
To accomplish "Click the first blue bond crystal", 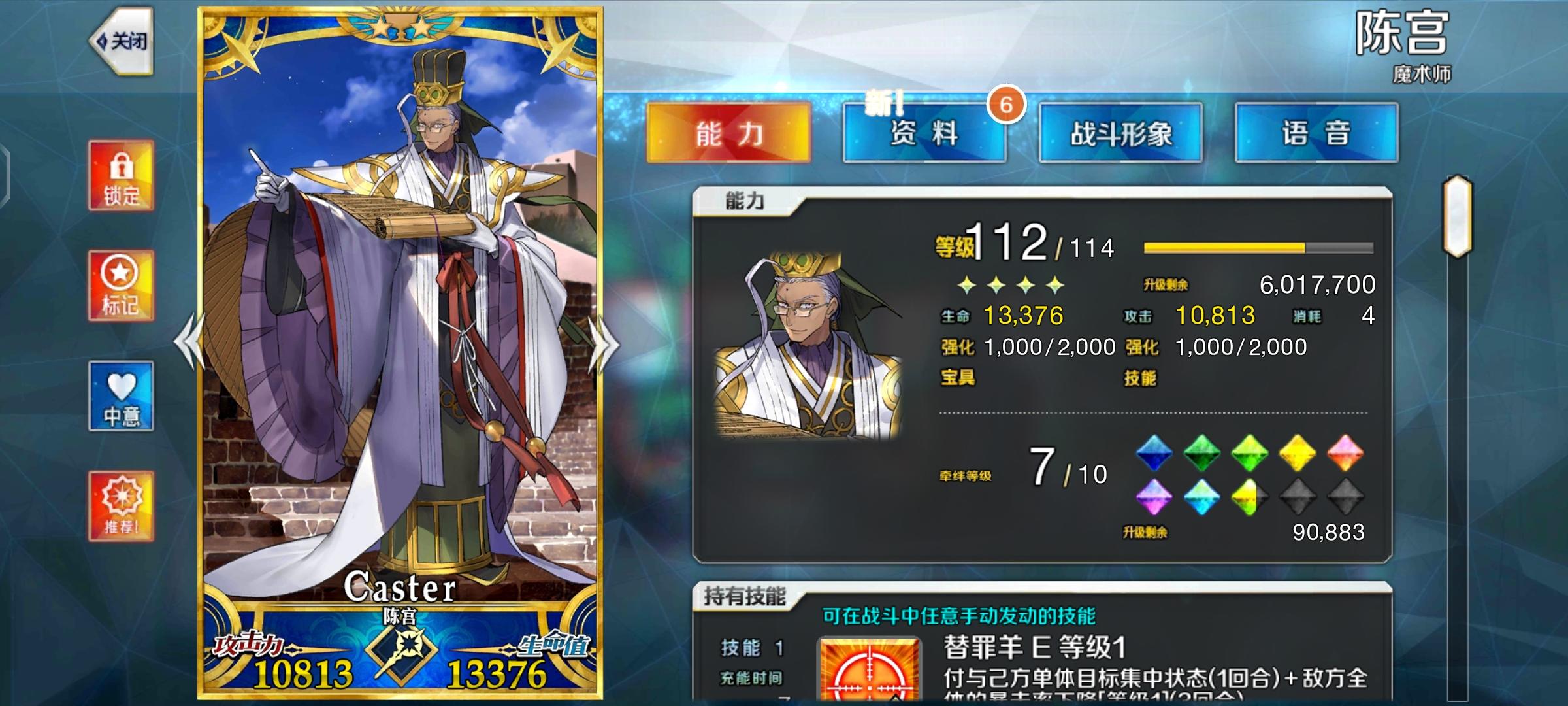I will (x=1154, y=452).
